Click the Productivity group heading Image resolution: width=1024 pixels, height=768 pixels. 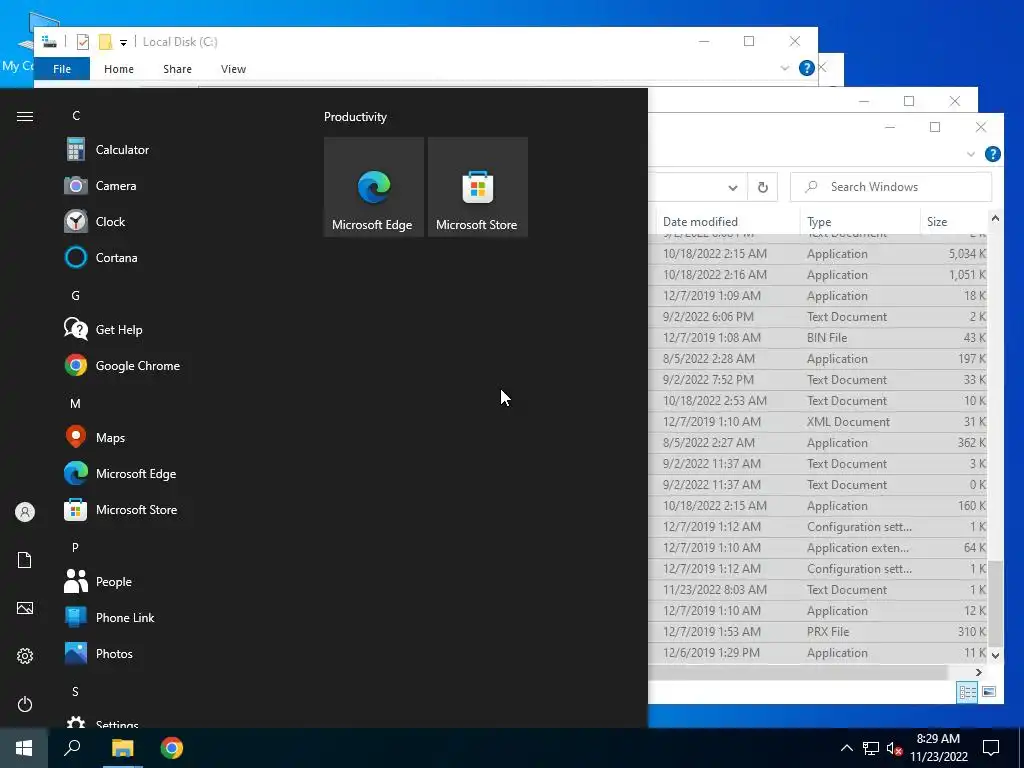coord(355,117)
